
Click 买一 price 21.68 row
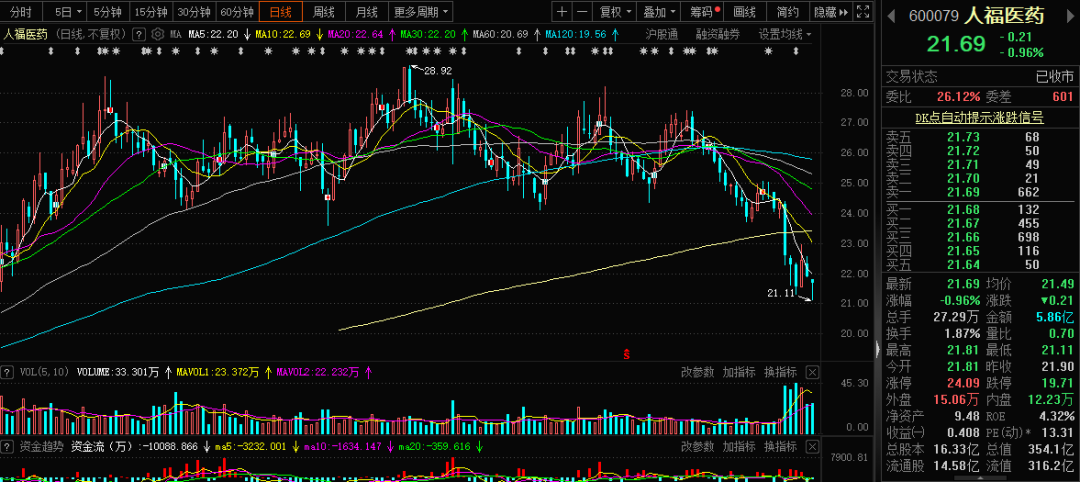click(x=979, y=209)
